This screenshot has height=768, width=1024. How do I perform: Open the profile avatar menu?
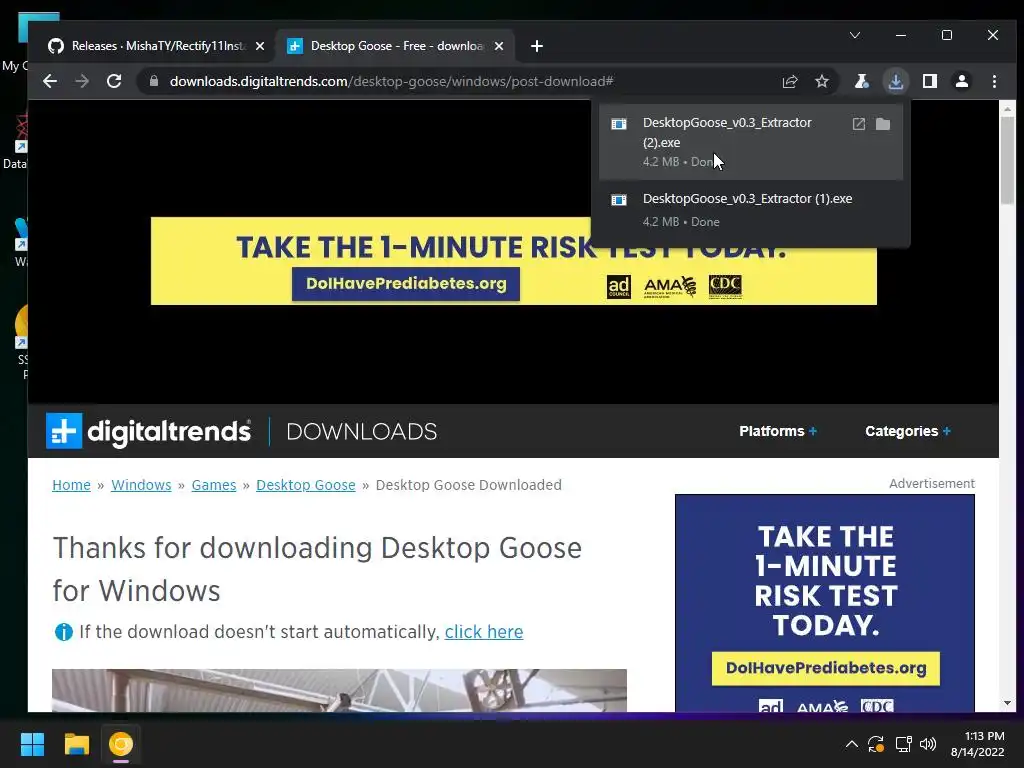(961, 81)
